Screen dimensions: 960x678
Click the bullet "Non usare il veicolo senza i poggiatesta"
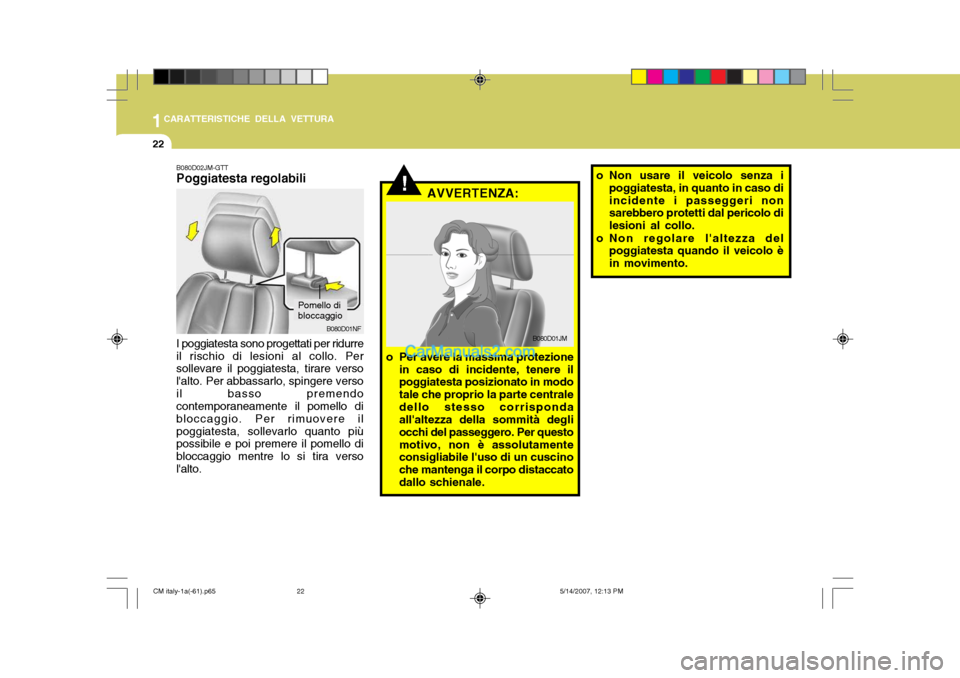pos(691,201)
